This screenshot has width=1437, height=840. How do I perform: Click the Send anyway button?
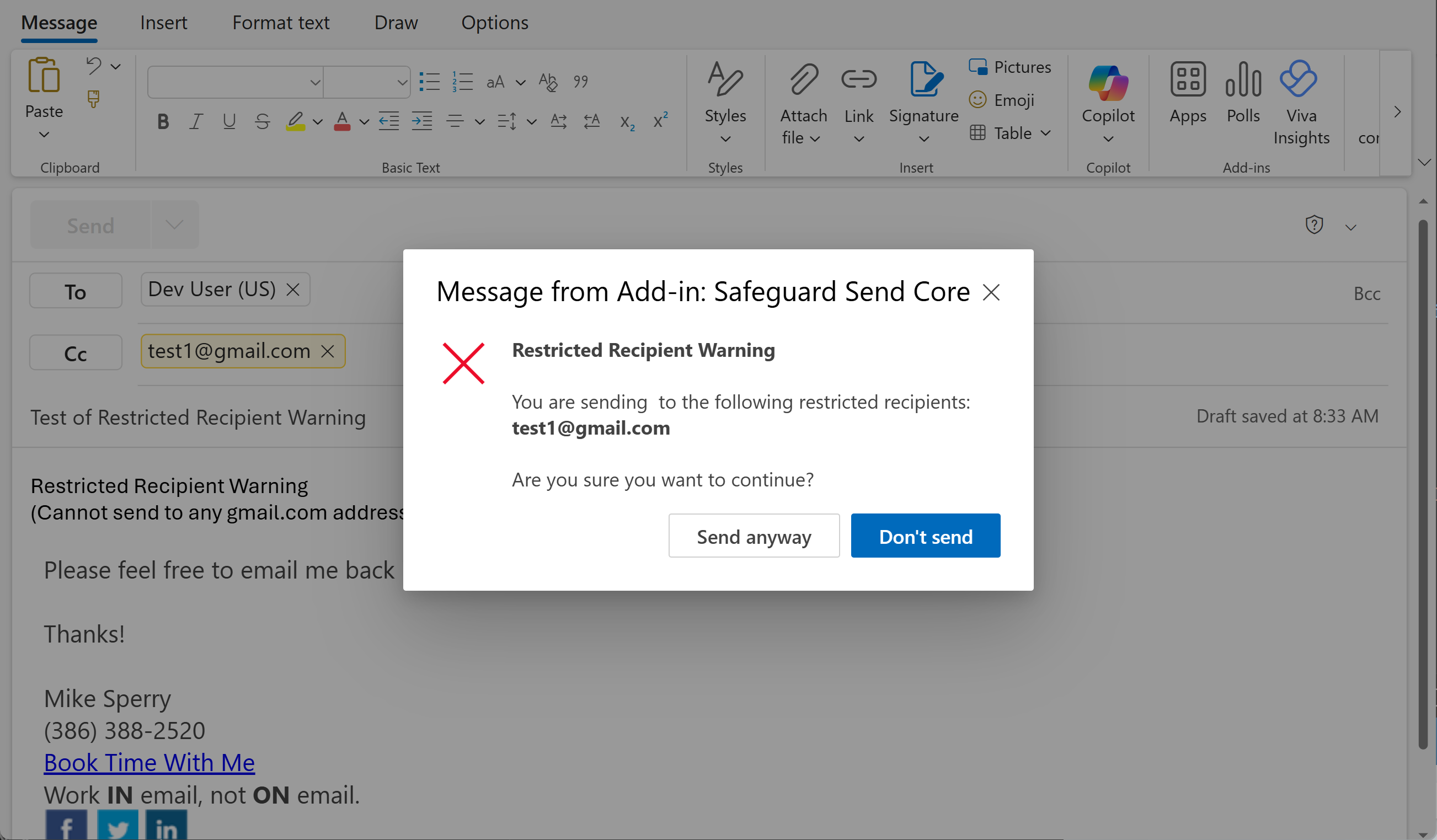[x=754, y=536]
